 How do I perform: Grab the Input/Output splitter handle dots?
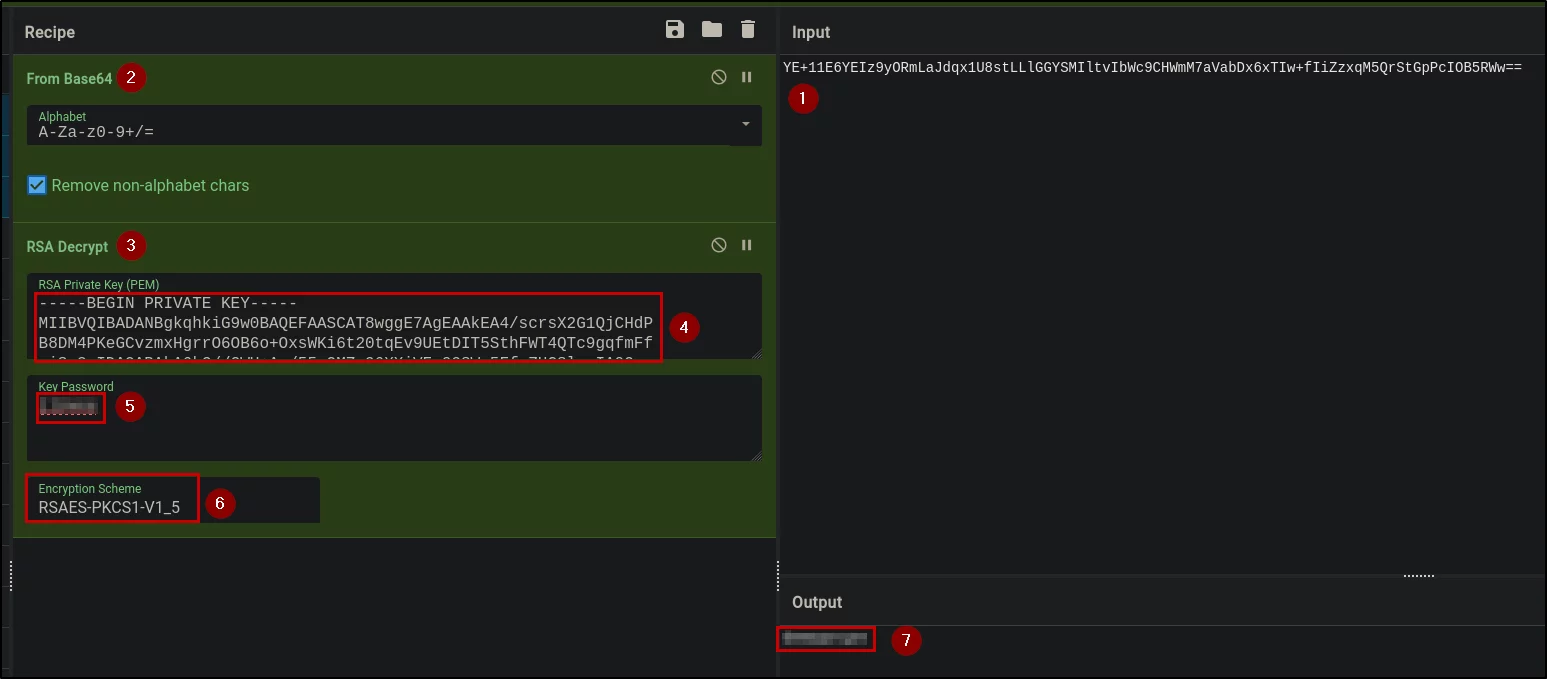(1419, 576)
